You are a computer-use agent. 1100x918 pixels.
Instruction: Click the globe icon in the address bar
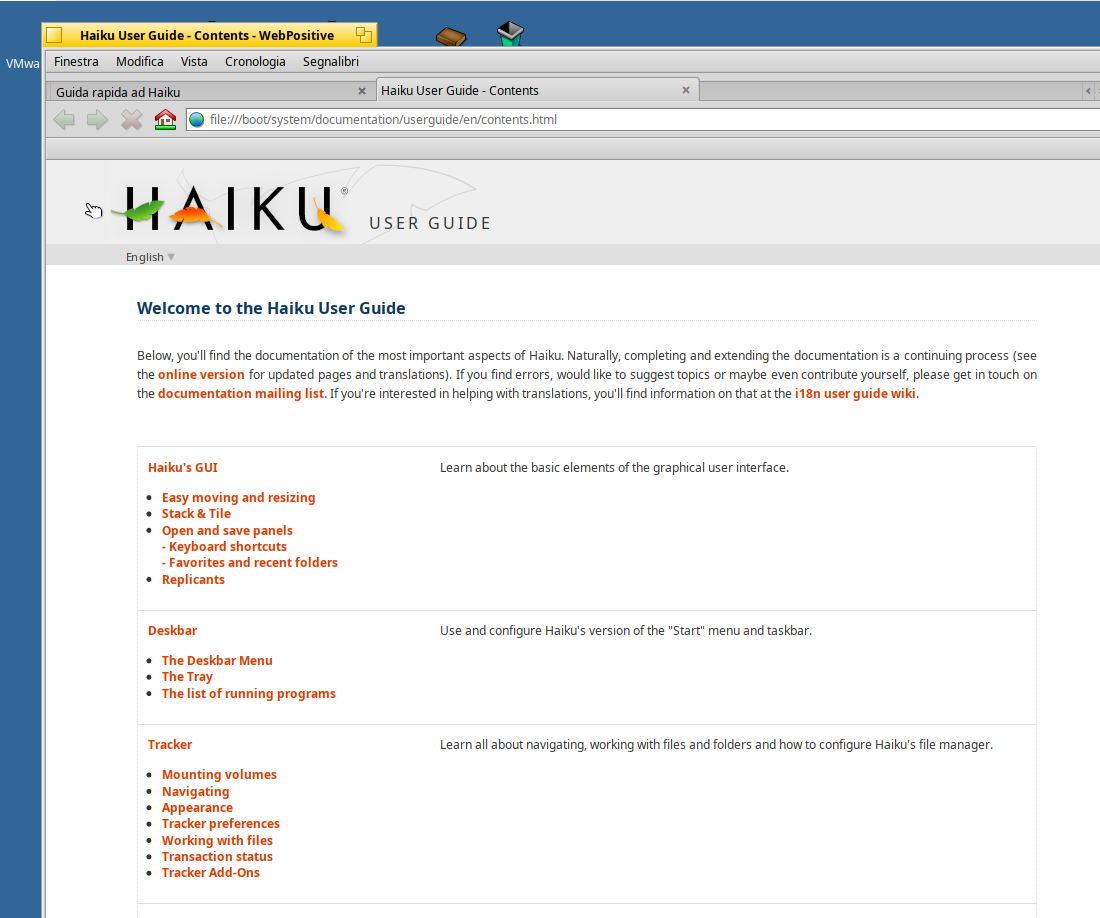click(x=197, y=120)
